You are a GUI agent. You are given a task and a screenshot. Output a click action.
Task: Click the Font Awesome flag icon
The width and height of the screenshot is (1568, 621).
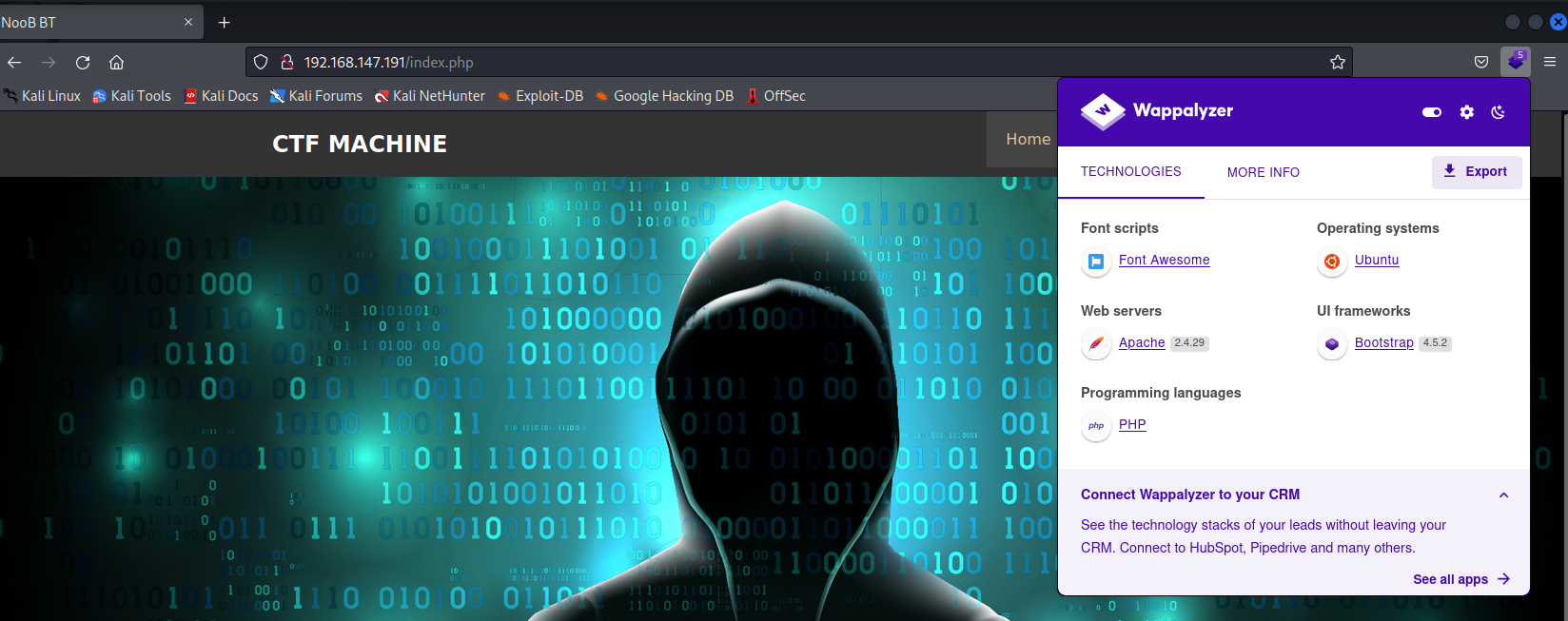(x=1096, y=262)
